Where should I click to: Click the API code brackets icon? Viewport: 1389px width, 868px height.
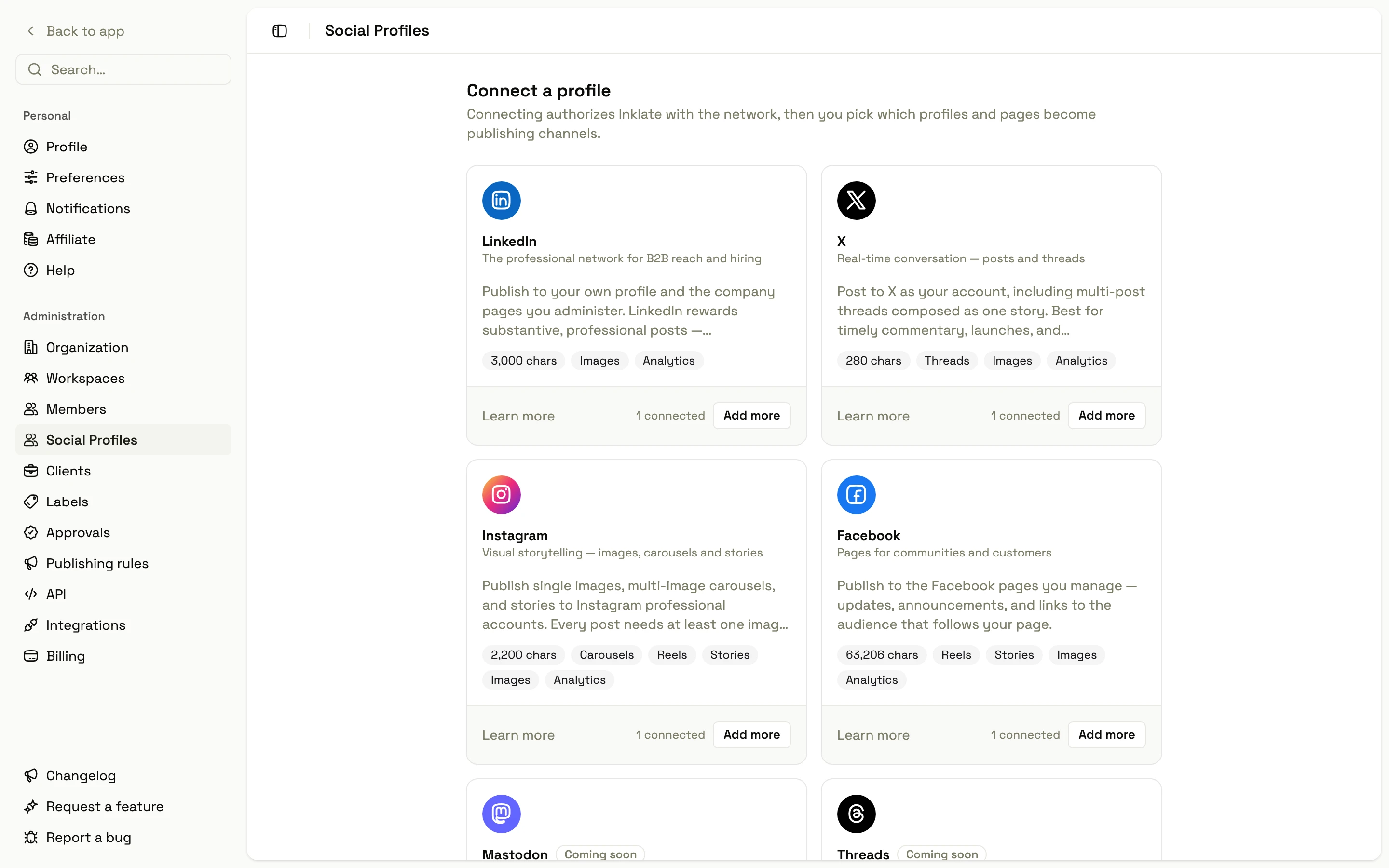pos(31,594)
